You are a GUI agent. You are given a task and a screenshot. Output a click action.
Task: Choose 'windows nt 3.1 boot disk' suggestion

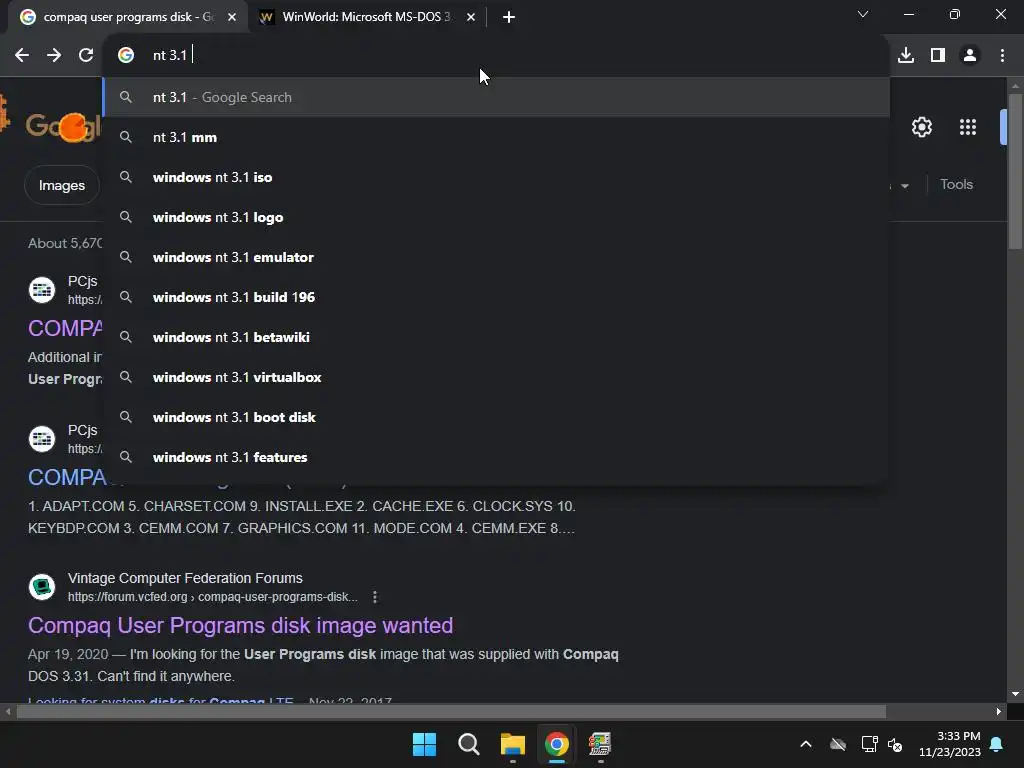pyautogui.click(x=496, y=417)
